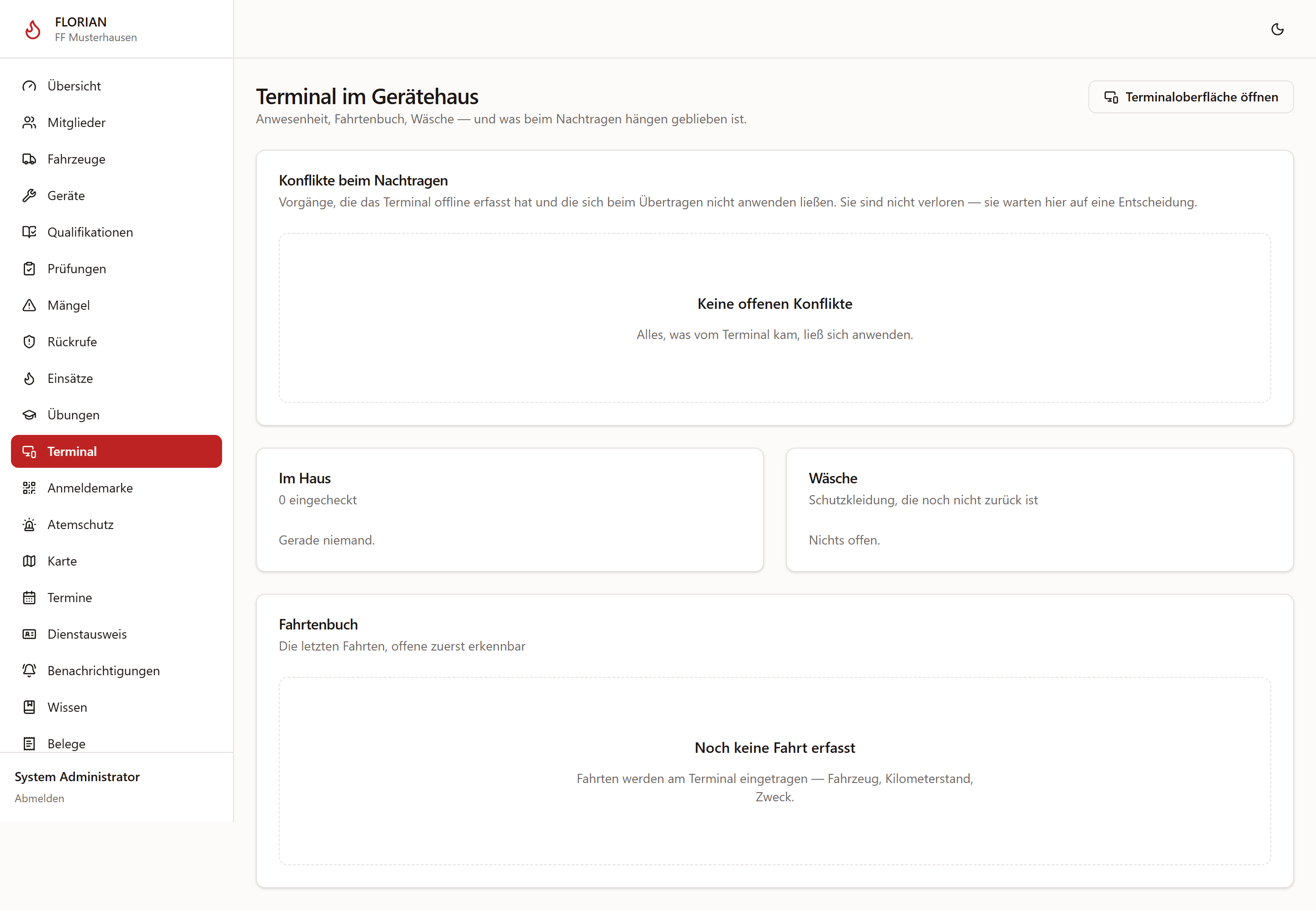Click the FLORIAN flame logo

33,29
